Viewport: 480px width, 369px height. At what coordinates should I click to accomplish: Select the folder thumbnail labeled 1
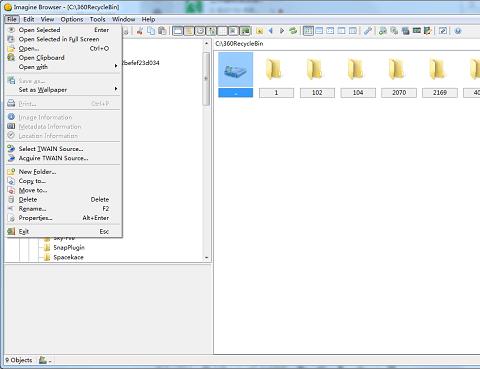pyautogui.click(x=276, y=75)
